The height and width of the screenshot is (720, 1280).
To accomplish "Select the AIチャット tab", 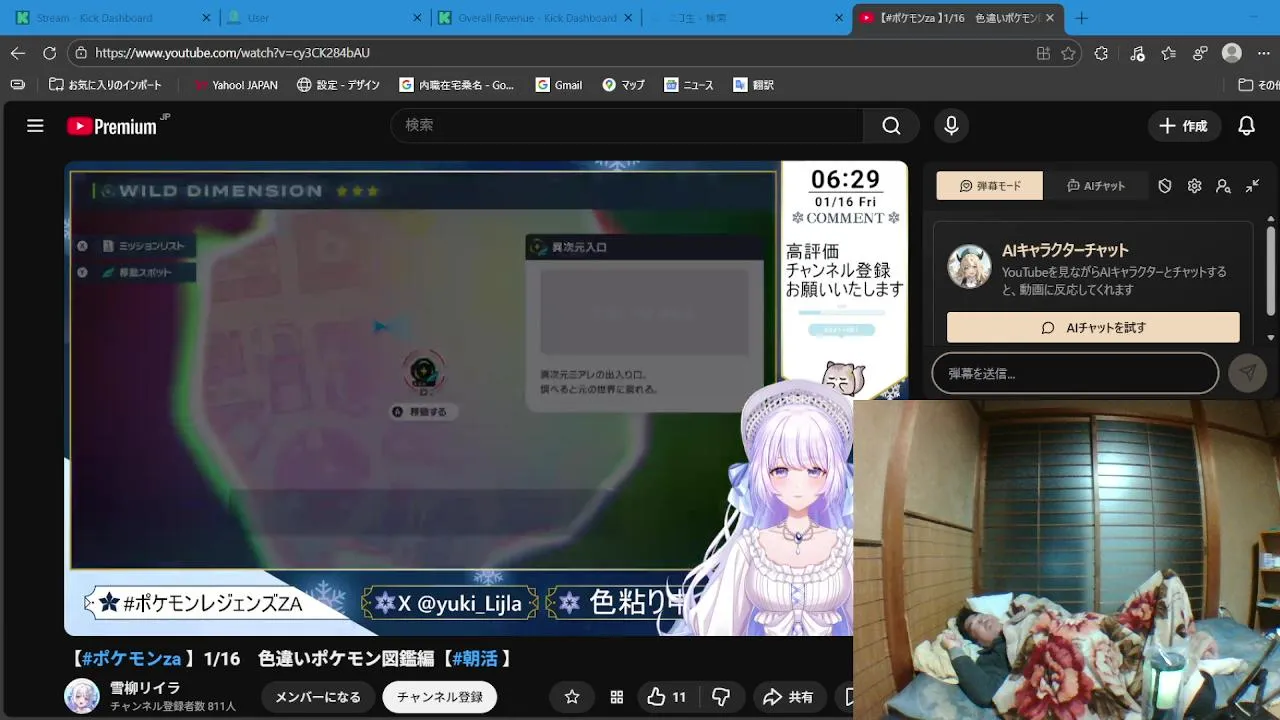I will pyautogui.click(x=1095, y=186).
